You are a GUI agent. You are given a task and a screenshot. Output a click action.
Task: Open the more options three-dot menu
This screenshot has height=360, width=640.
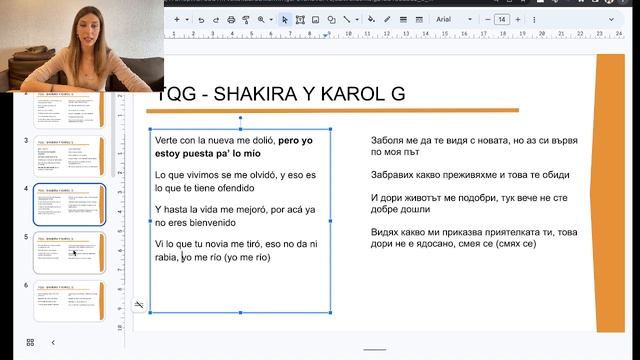(x=534, y=20)
